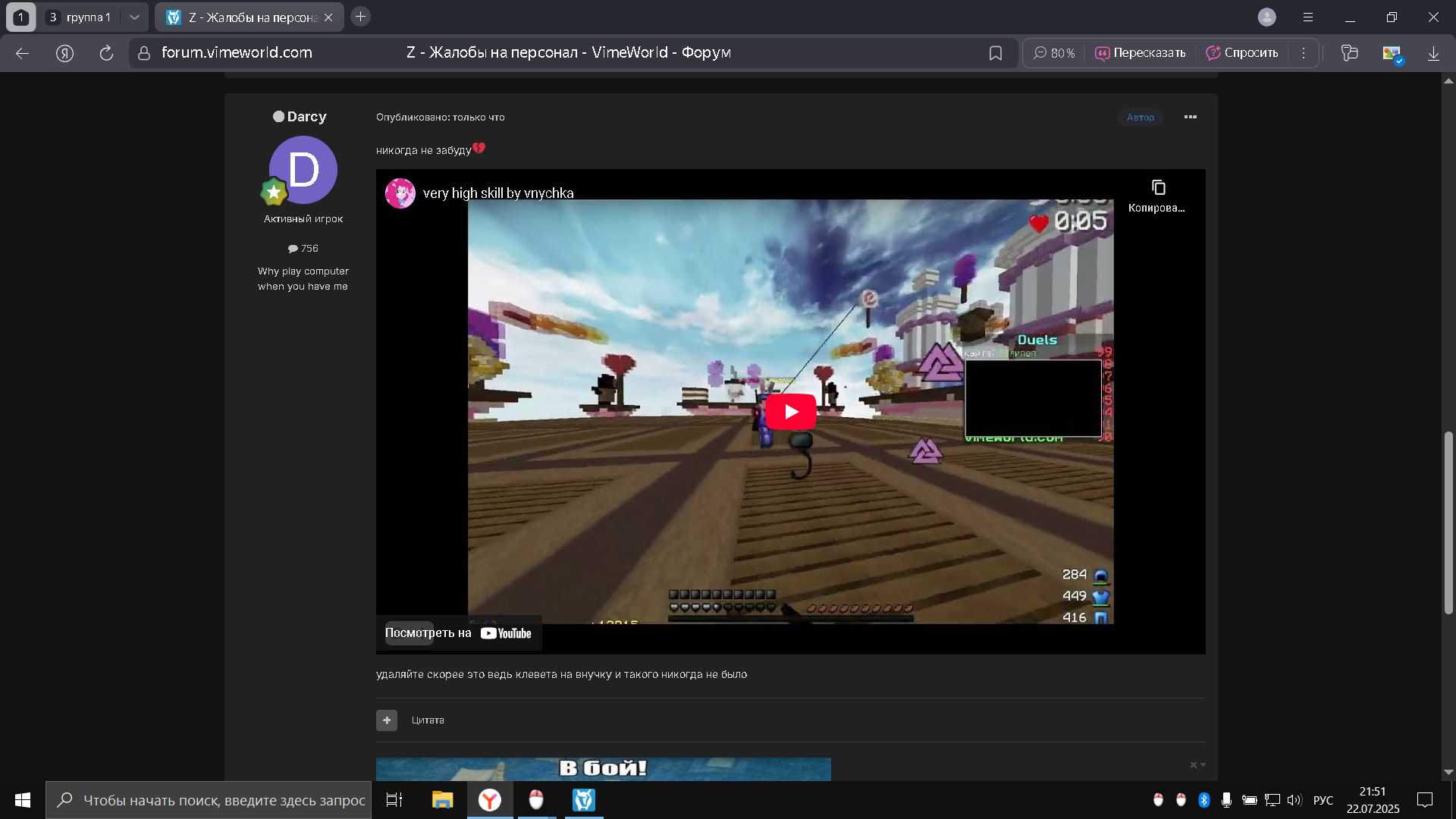Screen dimensions: 1456x819
Task: Close the Жалобы на персонал tab
Action: [328, 17]
